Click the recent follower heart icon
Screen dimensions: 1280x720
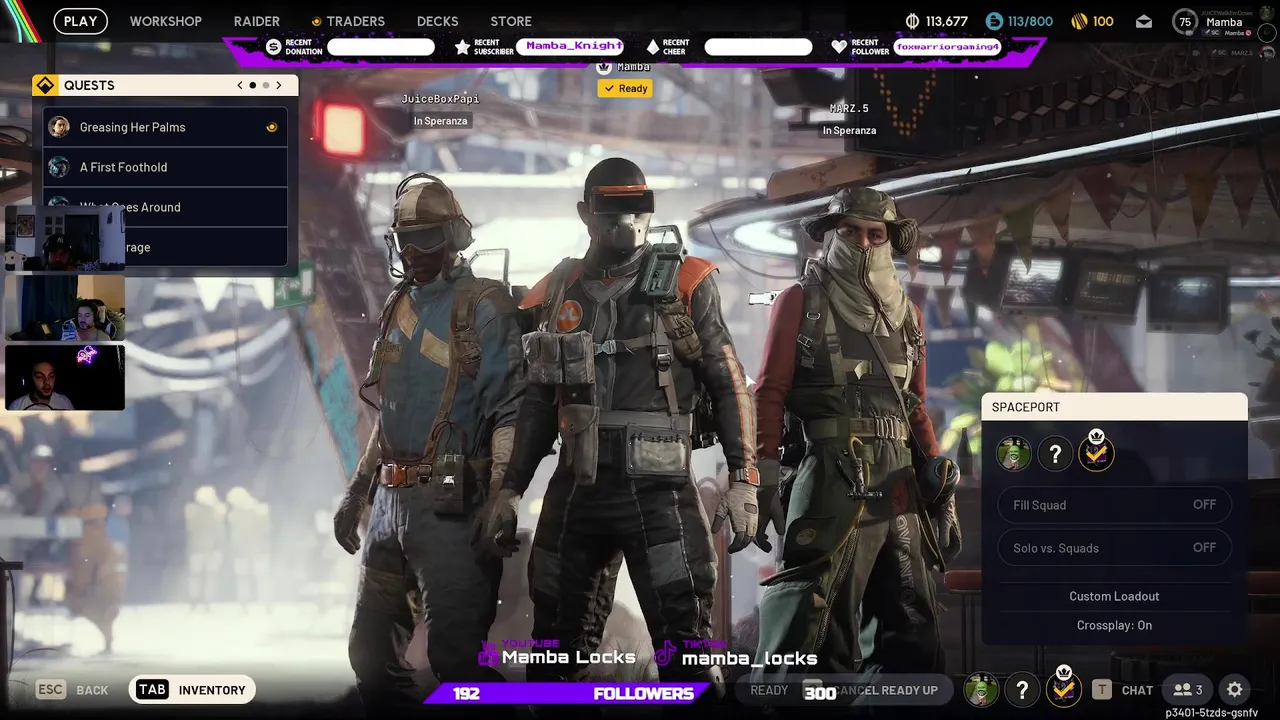839,47
